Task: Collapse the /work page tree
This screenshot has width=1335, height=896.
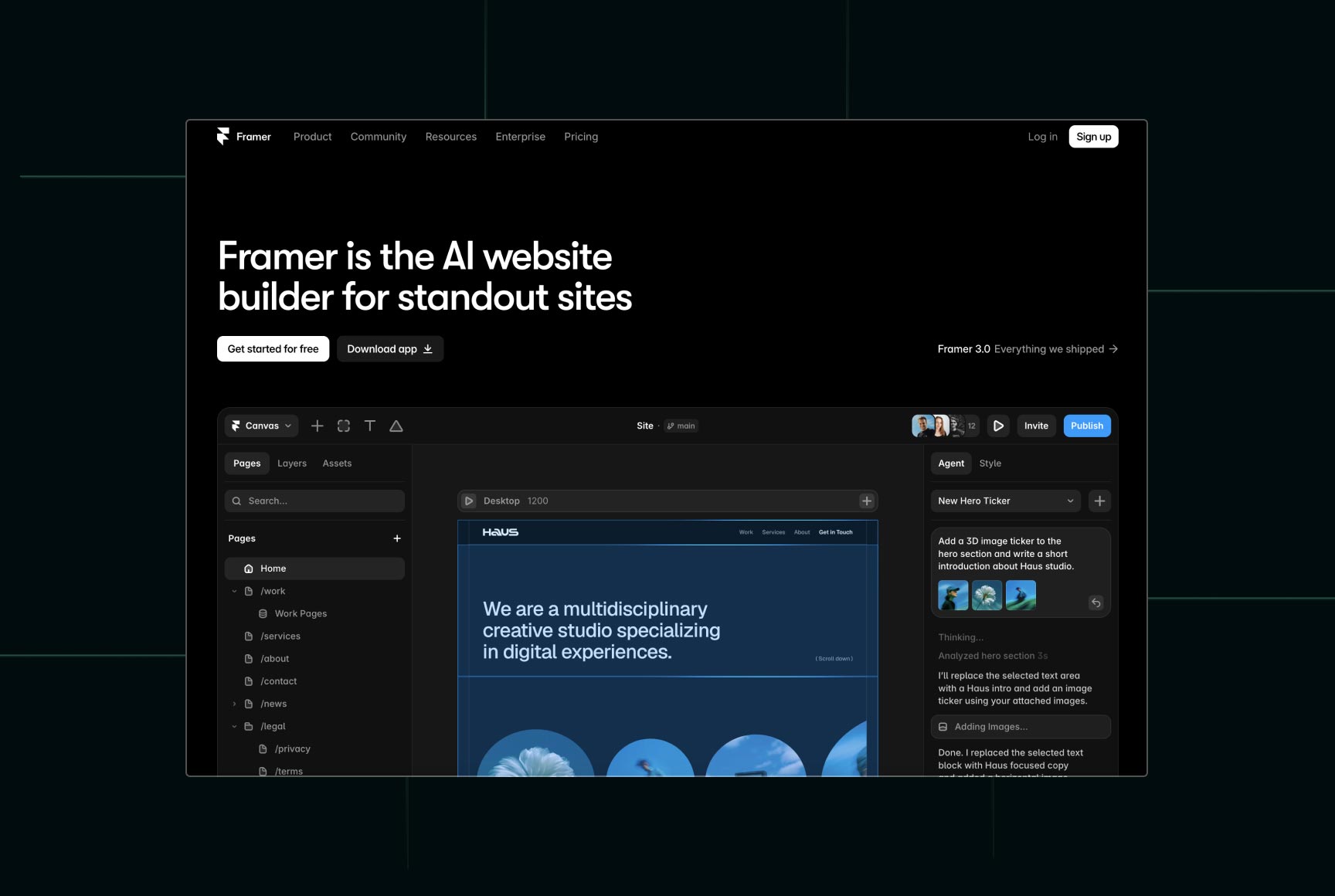Action: pos(234,591)
